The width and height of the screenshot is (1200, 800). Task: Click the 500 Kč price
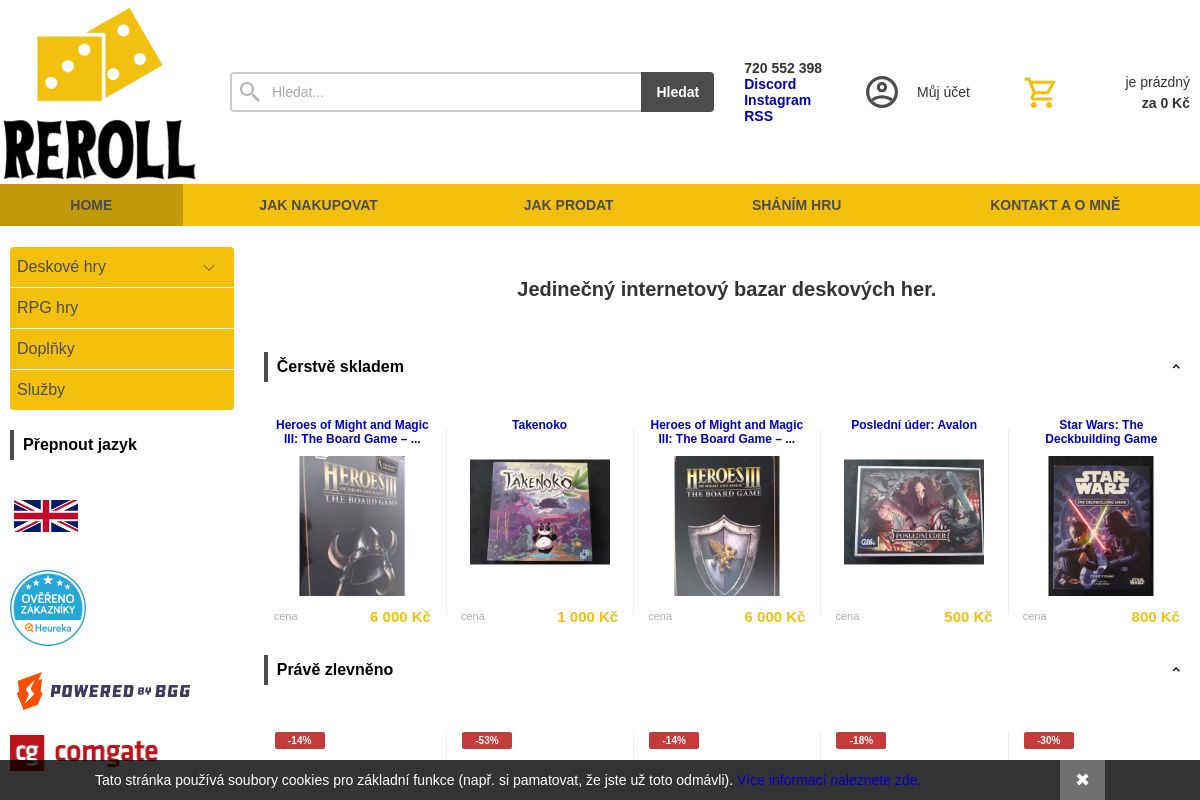(968, 617)
